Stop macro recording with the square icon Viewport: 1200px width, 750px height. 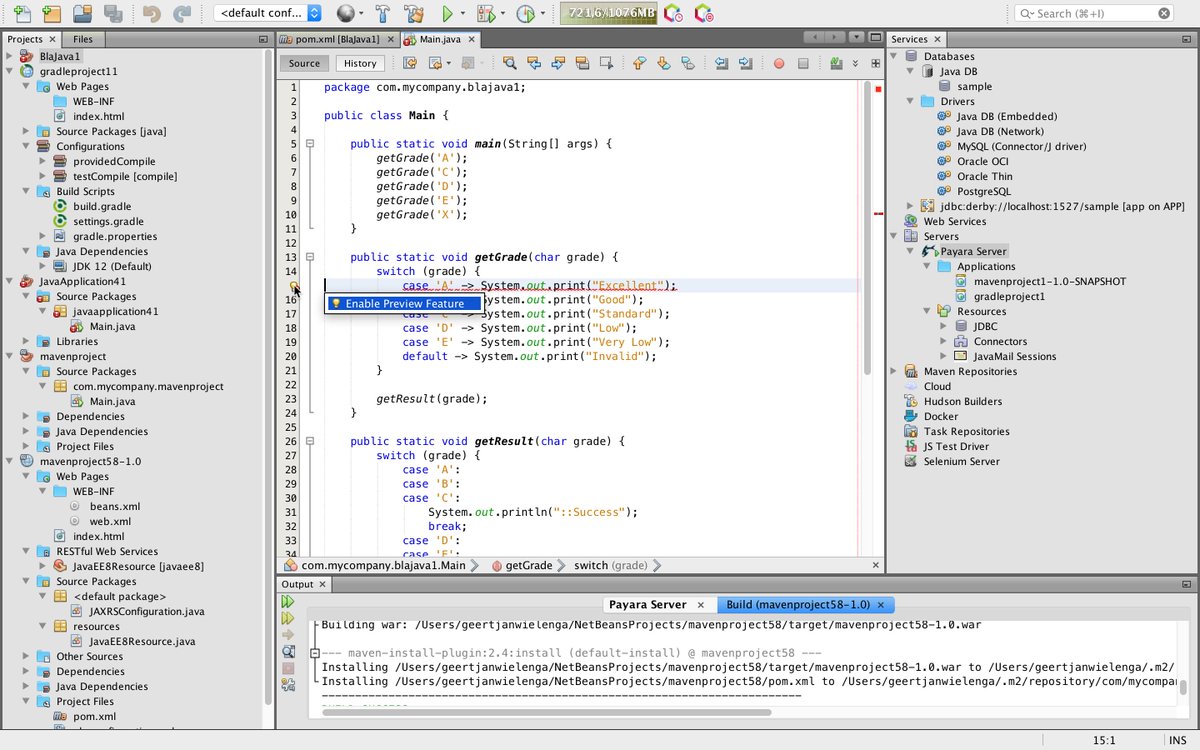click(x=803, y=63)
